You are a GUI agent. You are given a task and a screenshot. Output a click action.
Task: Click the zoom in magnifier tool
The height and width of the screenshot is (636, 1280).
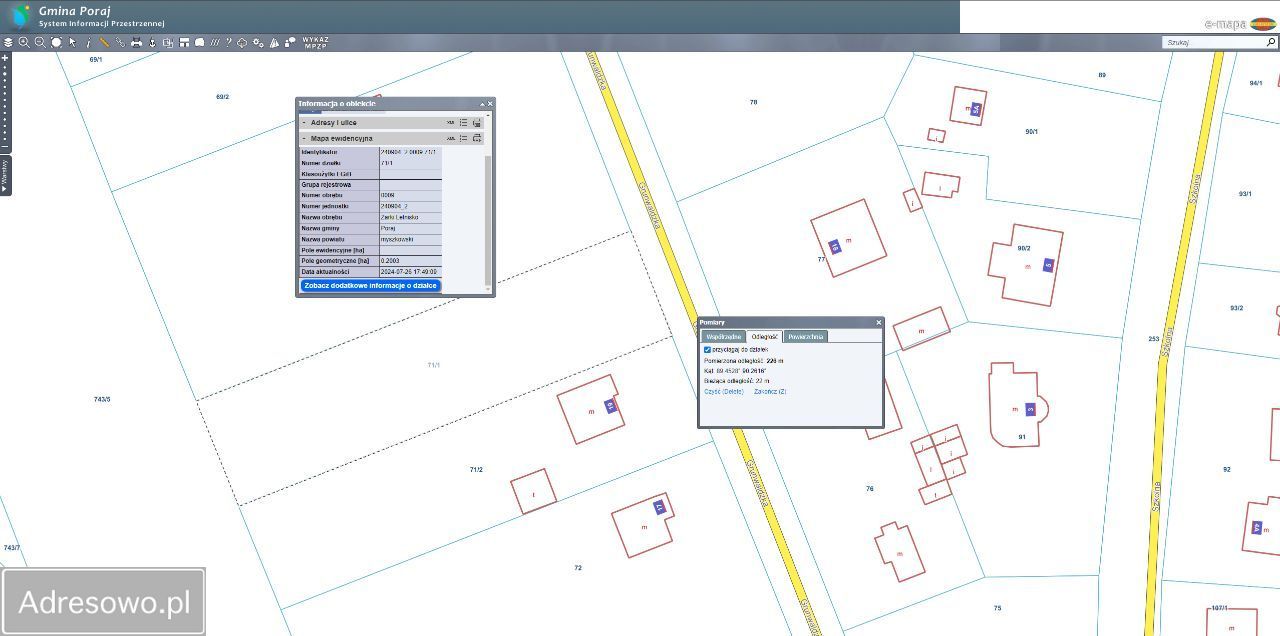[x=24, y=42]
